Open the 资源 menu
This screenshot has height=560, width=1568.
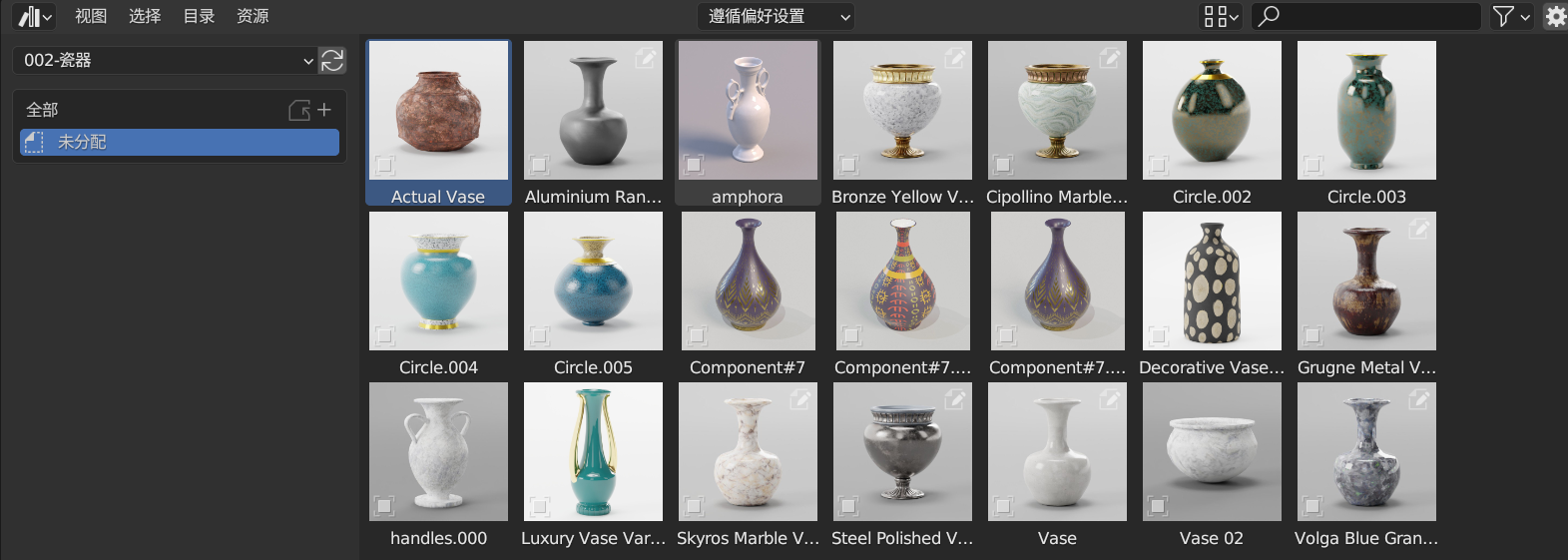pyautogui.click(x=253, y=16)
